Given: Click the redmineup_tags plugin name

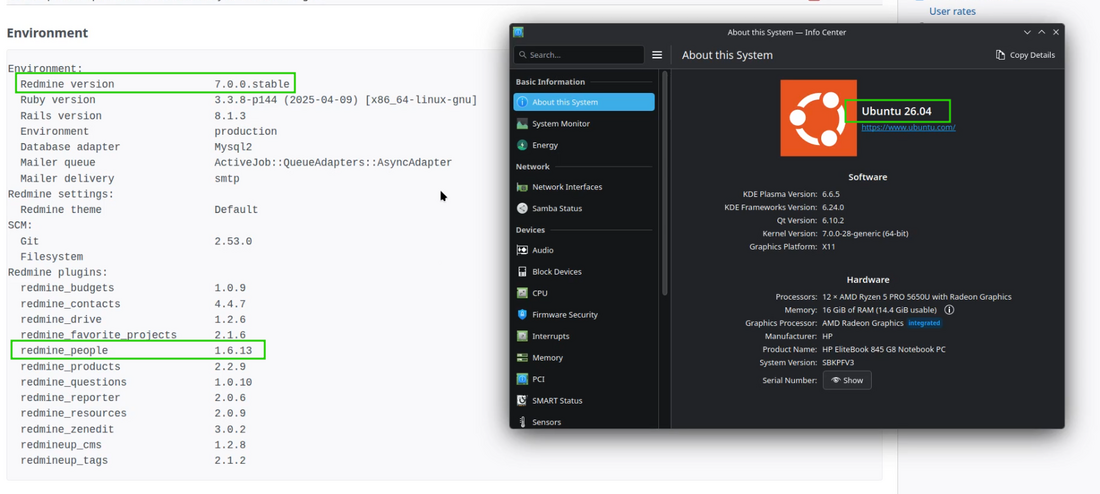Looking at the screenshot, I should [64, 461].
